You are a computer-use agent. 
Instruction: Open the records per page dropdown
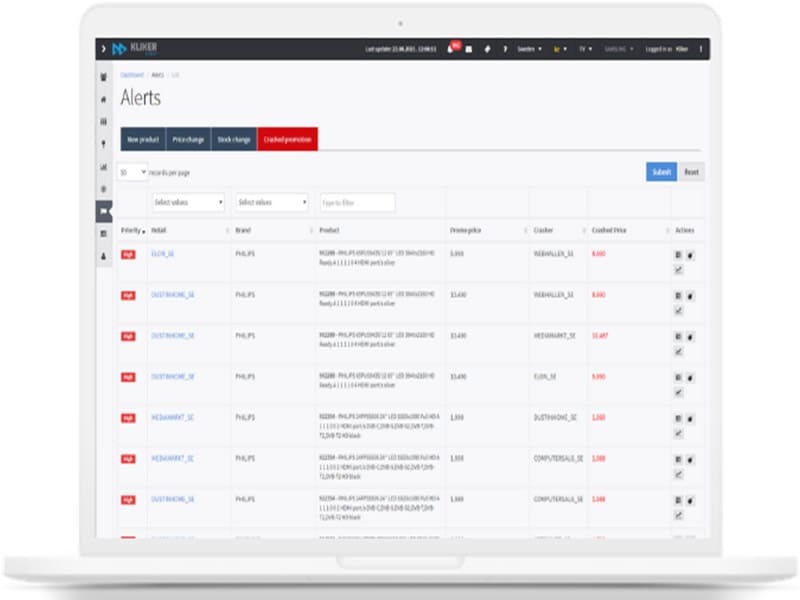click(133, 172)
